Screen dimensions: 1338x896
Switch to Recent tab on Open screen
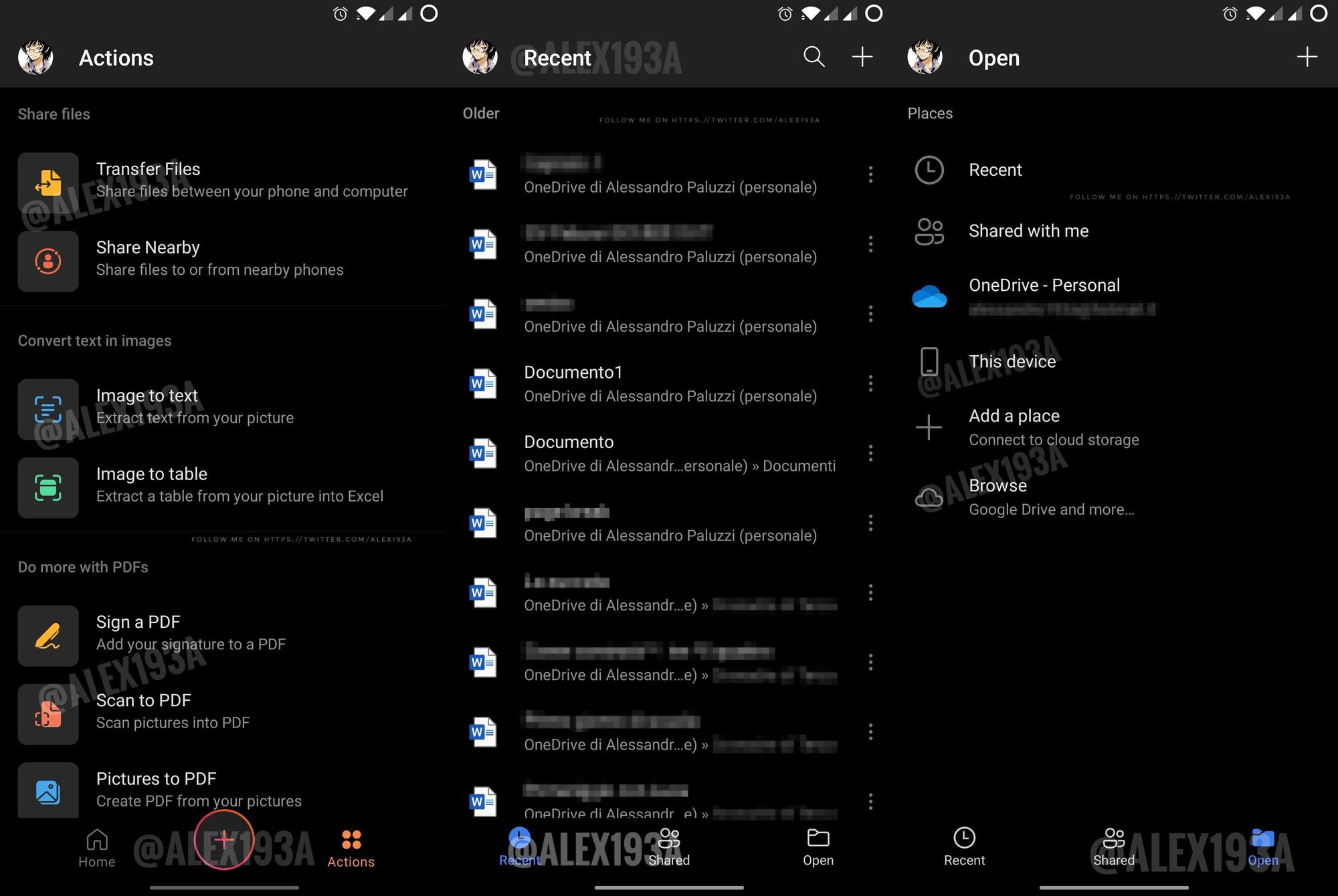[965, 847]
